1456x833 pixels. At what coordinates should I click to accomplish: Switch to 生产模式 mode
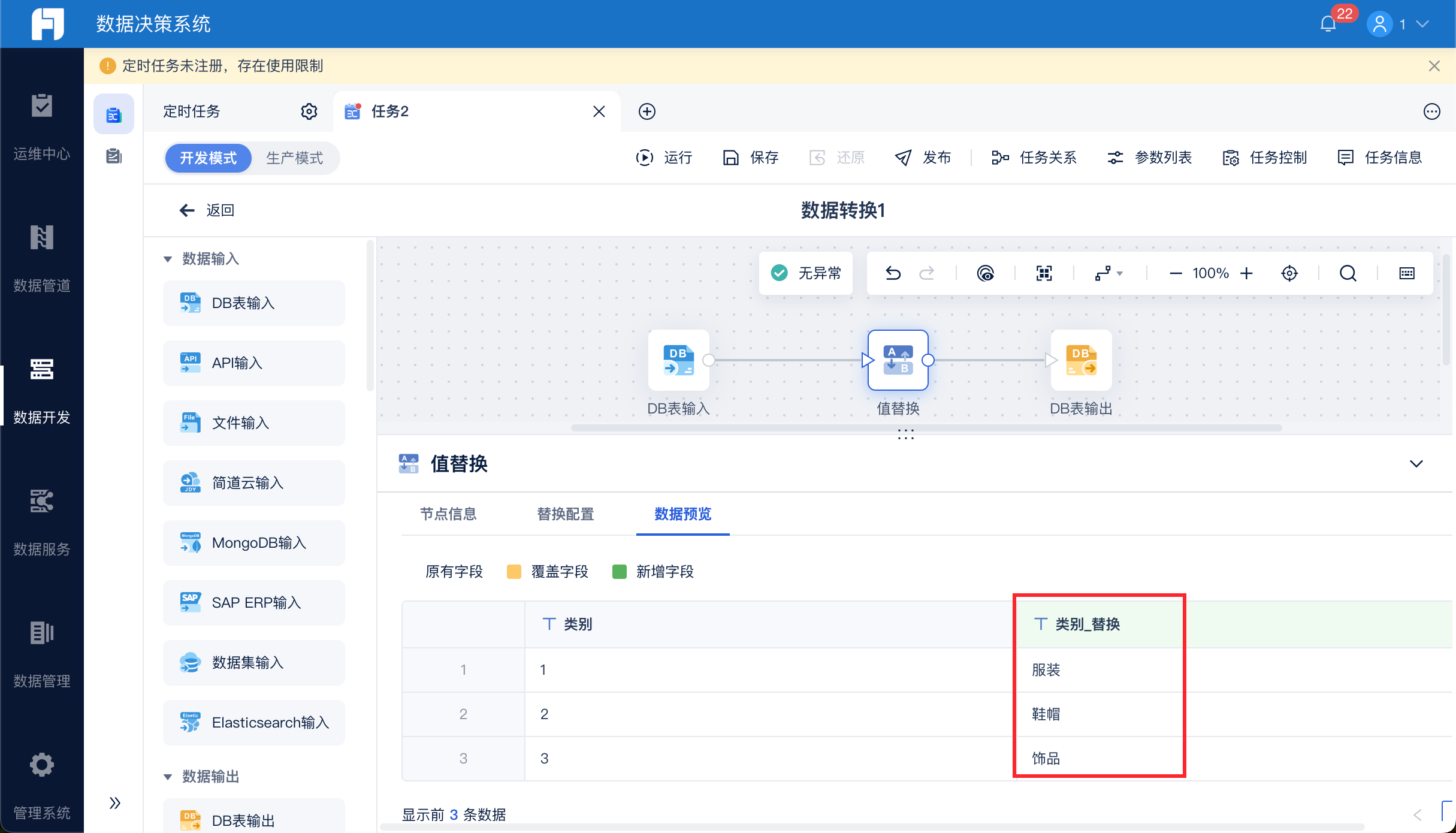tap(294, 158)
